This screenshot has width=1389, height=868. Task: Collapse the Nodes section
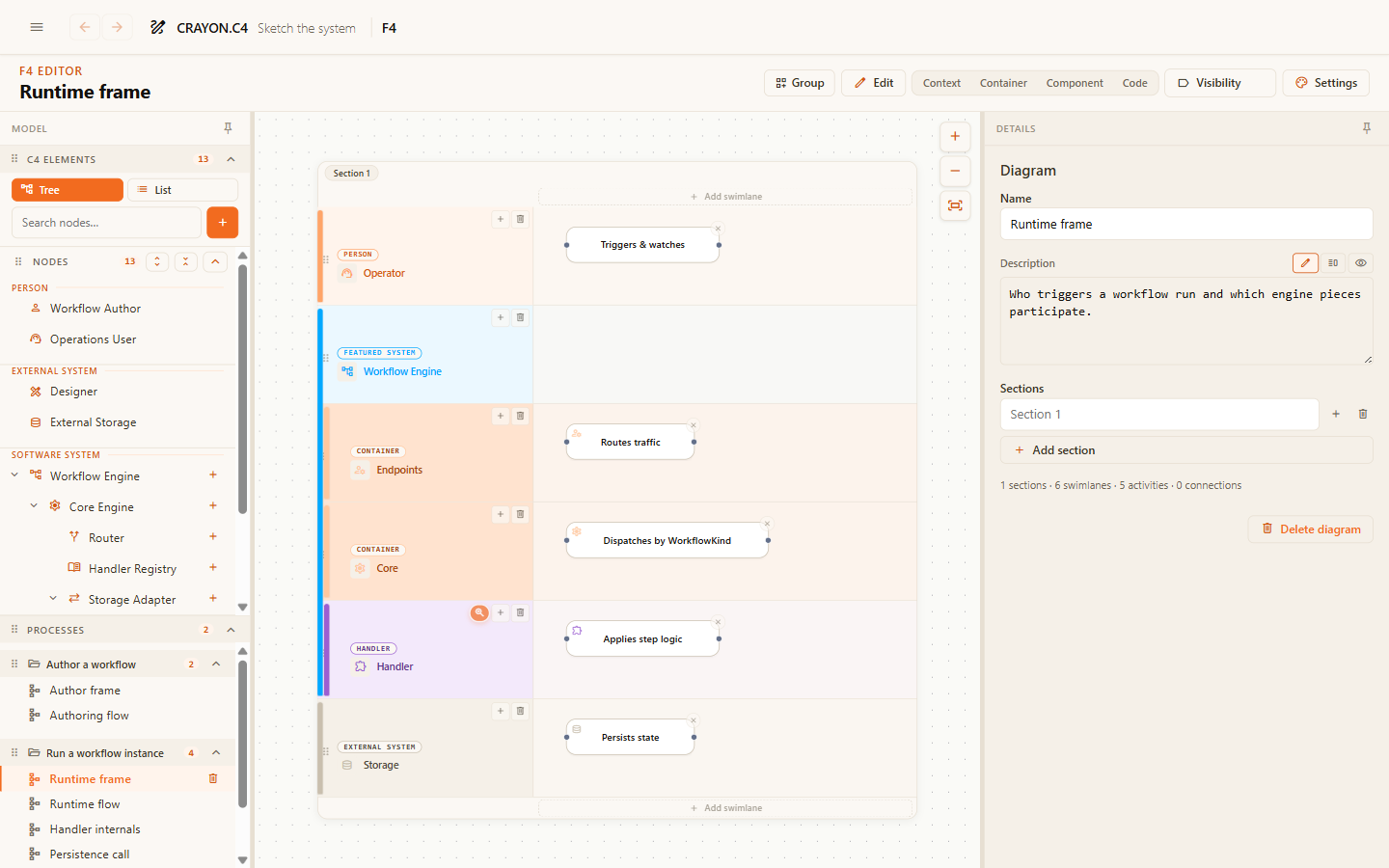215,261
